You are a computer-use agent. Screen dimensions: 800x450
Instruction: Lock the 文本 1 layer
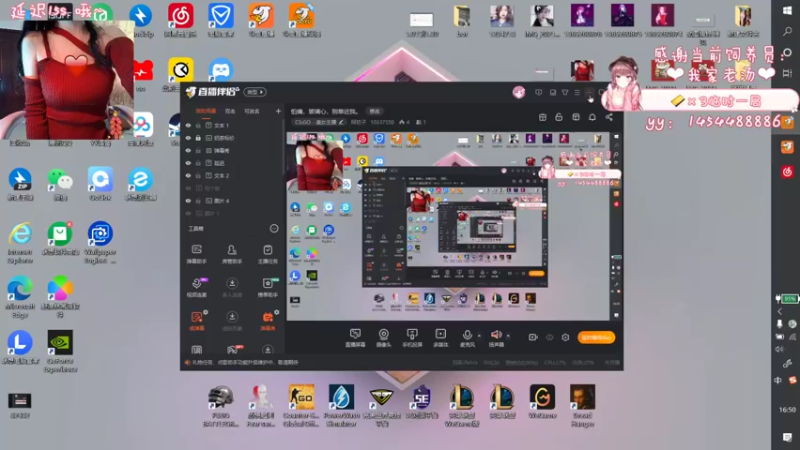click(x=198, y=126)
